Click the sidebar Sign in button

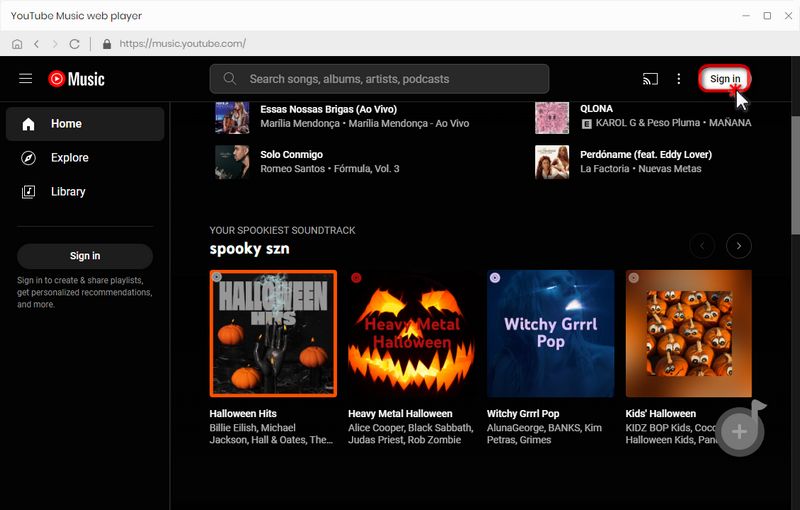[x=85, y=256]
